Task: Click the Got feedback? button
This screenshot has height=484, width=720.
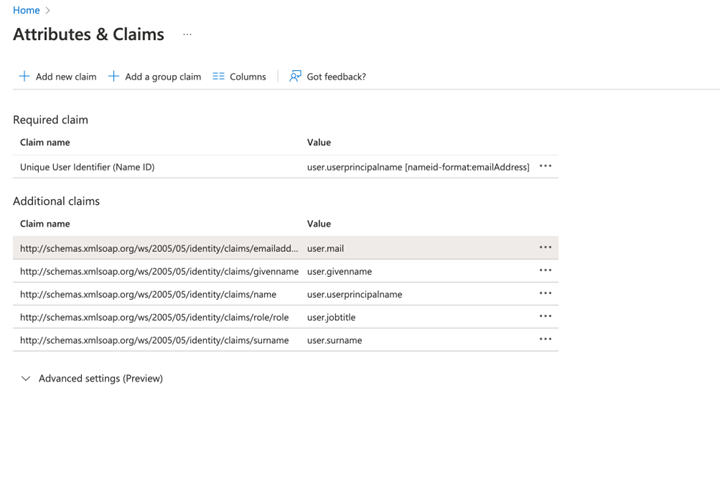Action: tap(327, 76)
